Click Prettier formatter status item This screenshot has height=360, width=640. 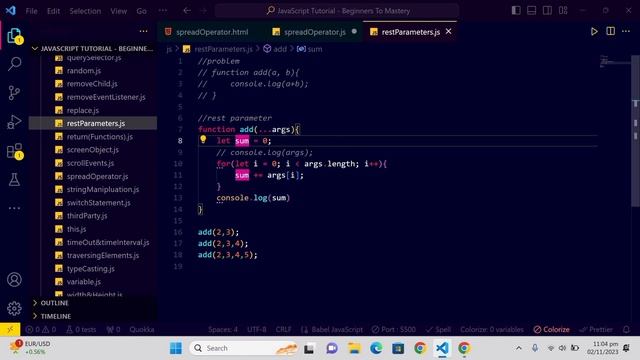[x=596, y=329]
